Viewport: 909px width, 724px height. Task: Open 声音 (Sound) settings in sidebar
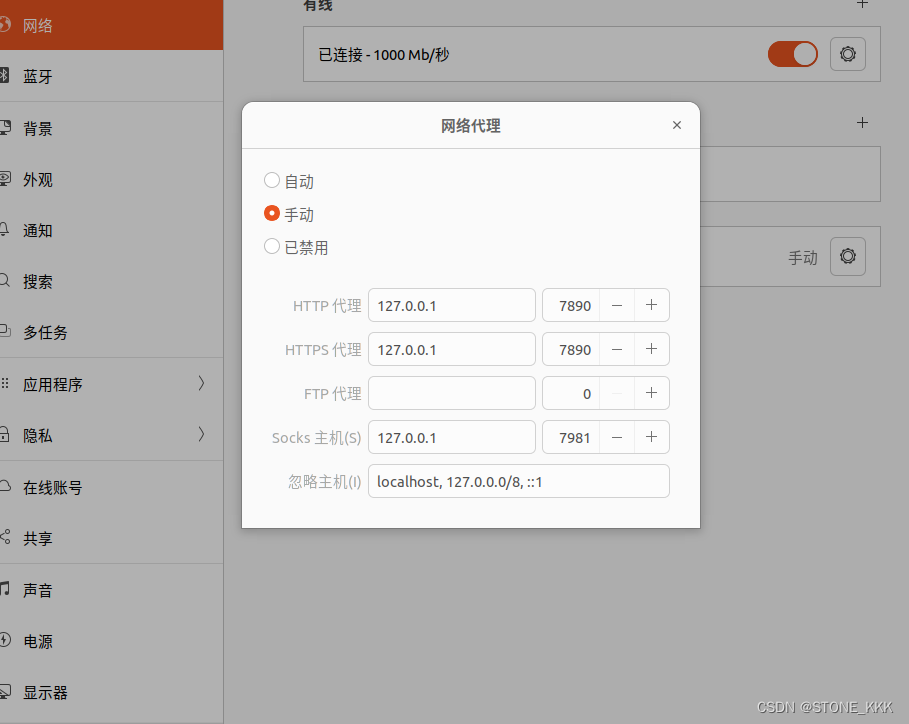(x=111, y=590)
